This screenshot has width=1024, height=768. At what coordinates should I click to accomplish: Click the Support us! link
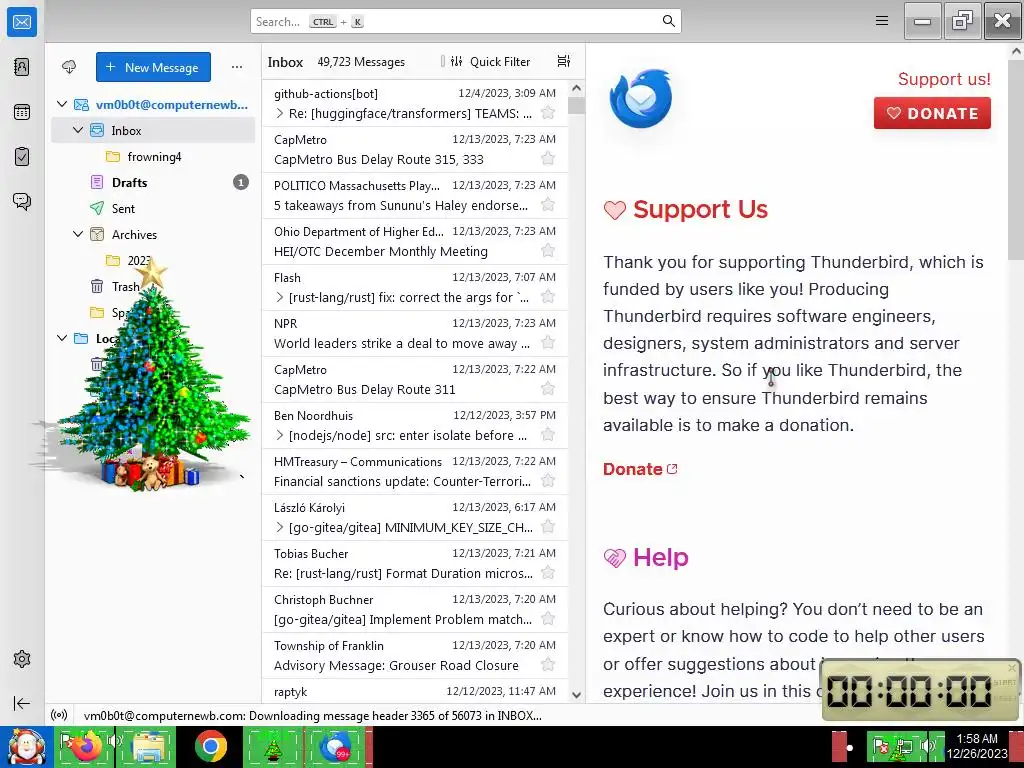pyautogui.click(x=944, y=79)
